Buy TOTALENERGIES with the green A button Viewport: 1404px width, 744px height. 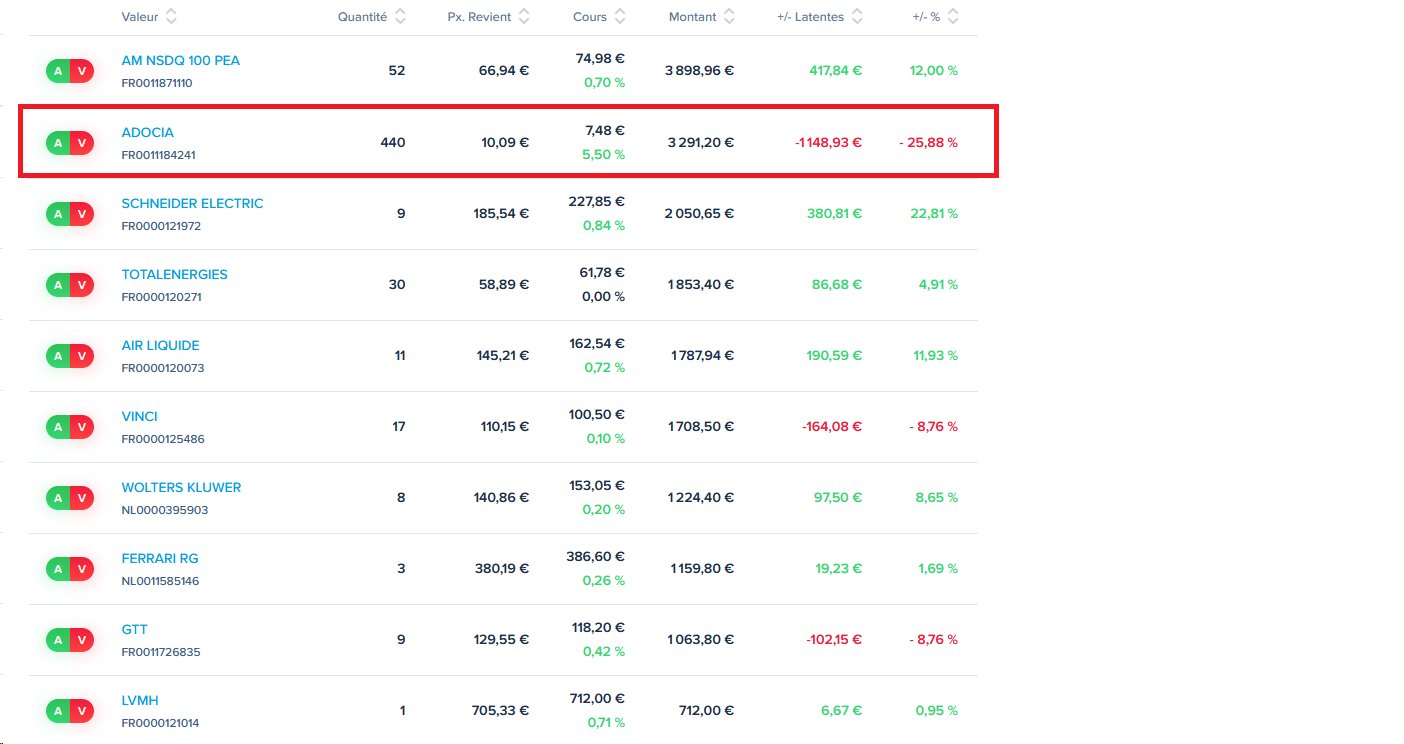click(x=58, y=285)
